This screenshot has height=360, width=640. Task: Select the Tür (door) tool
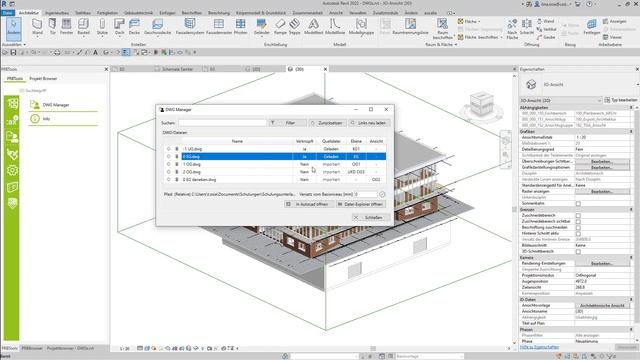(53, 27)
